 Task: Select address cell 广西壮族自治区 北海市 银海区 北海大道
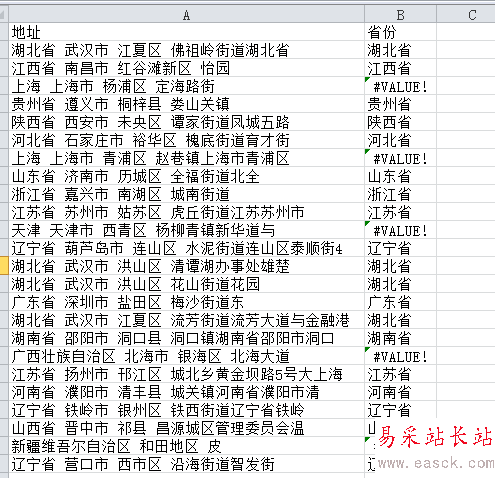tap(186, 356)
